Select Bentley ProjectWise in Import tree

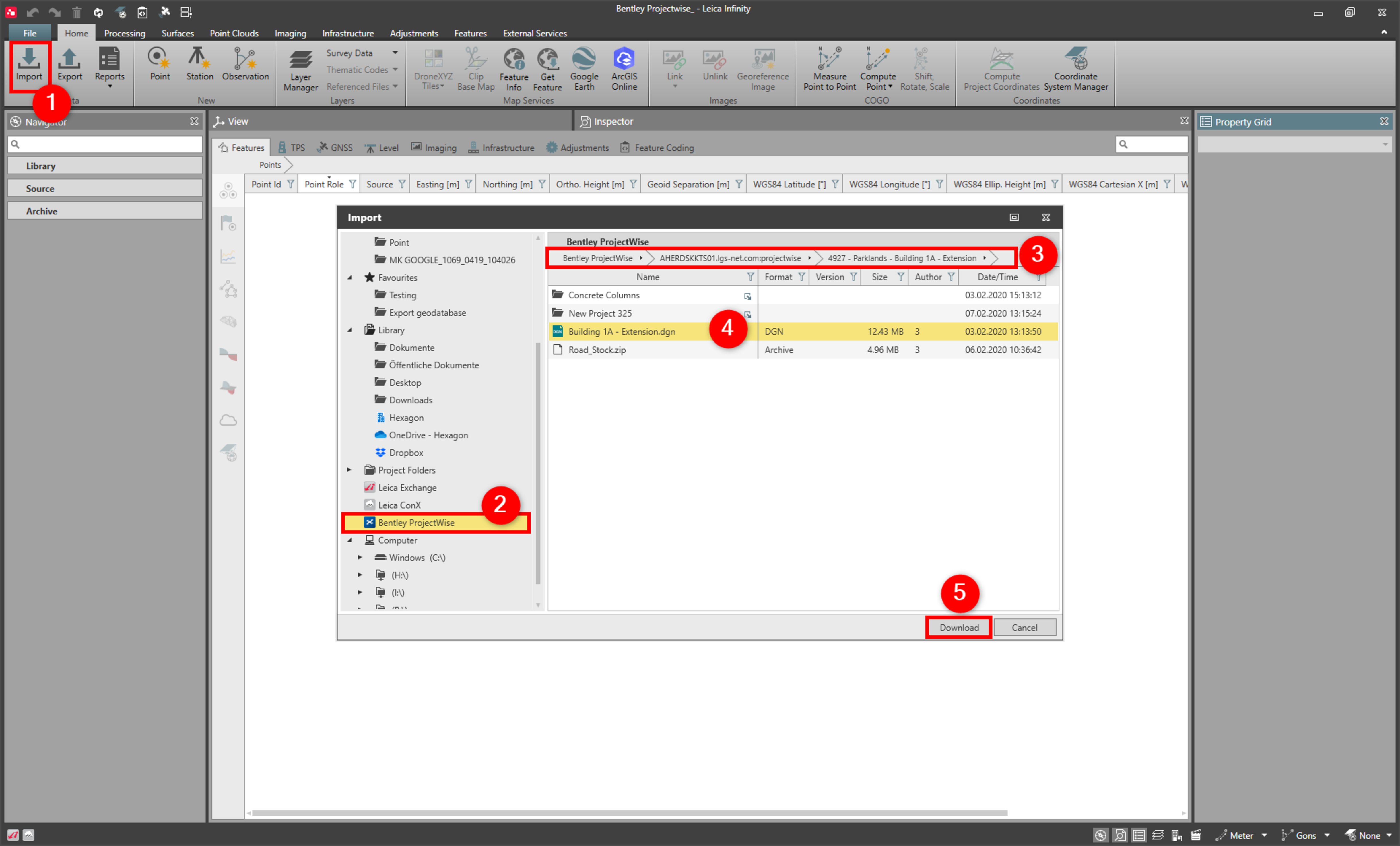[x=436, y=523]
